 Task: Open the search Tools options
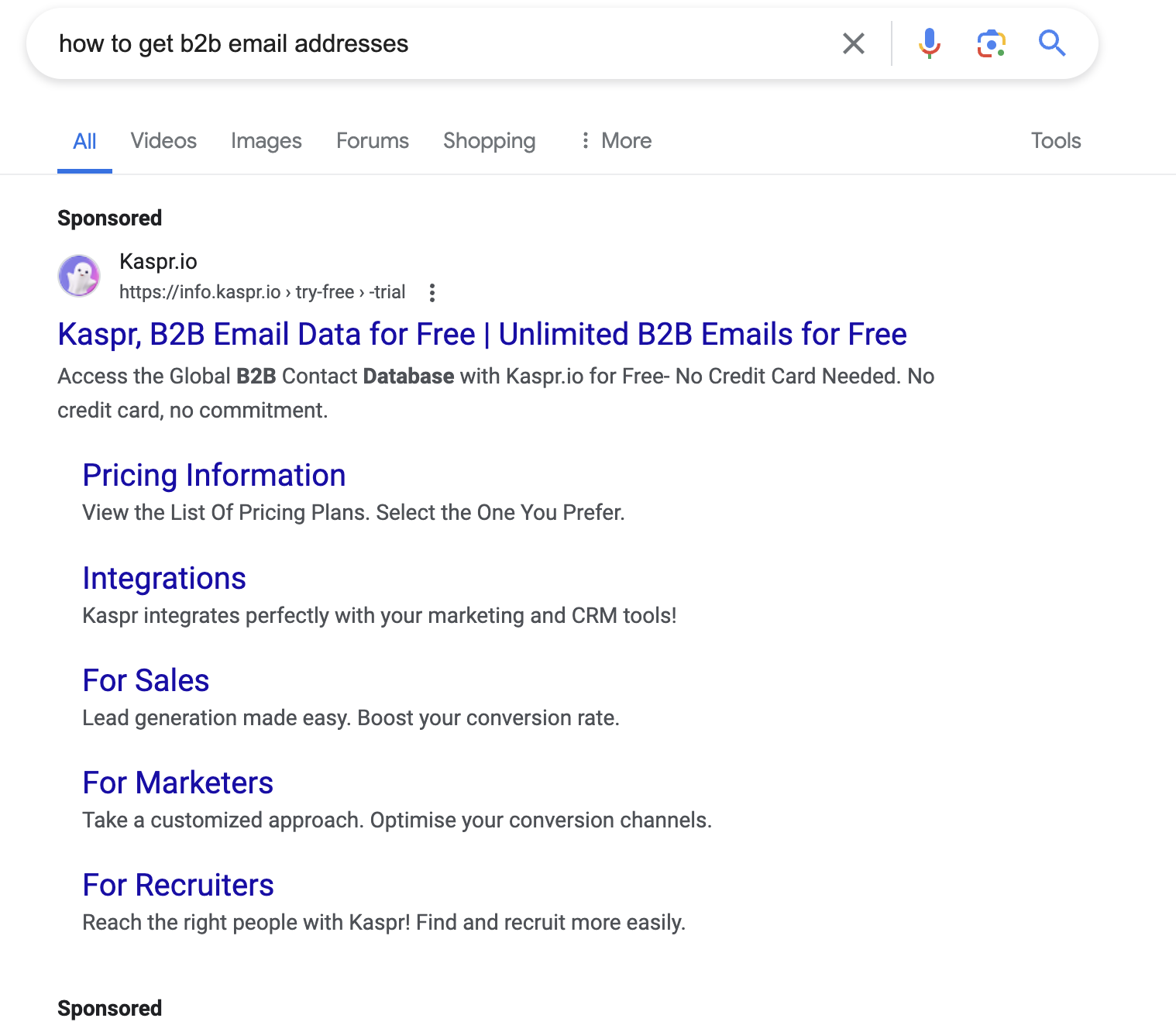(1055, 141)
